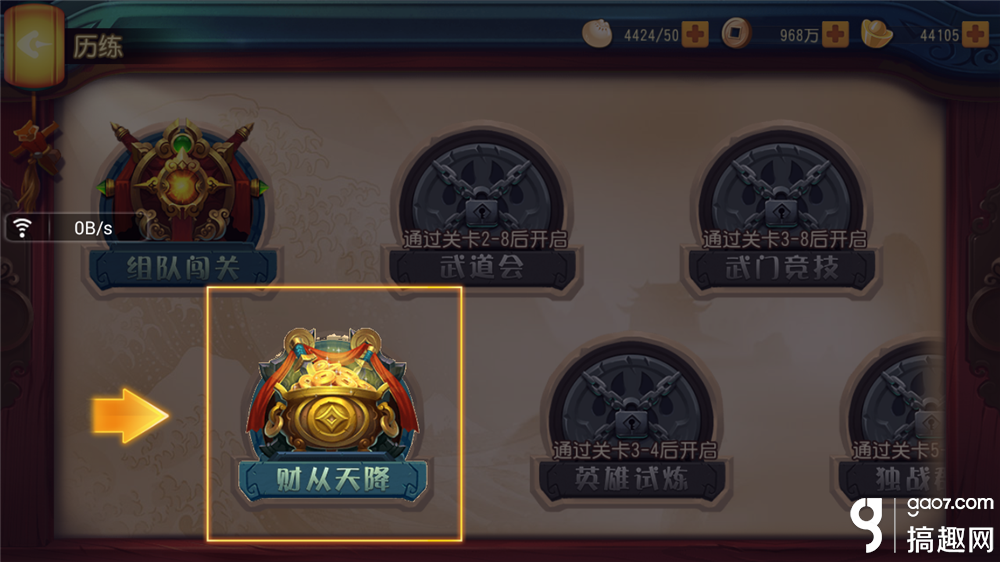Click the 武道会 label banner
Image resolution: width=1000 pixels, height=562 pixels.
click(x=482, y=267)
